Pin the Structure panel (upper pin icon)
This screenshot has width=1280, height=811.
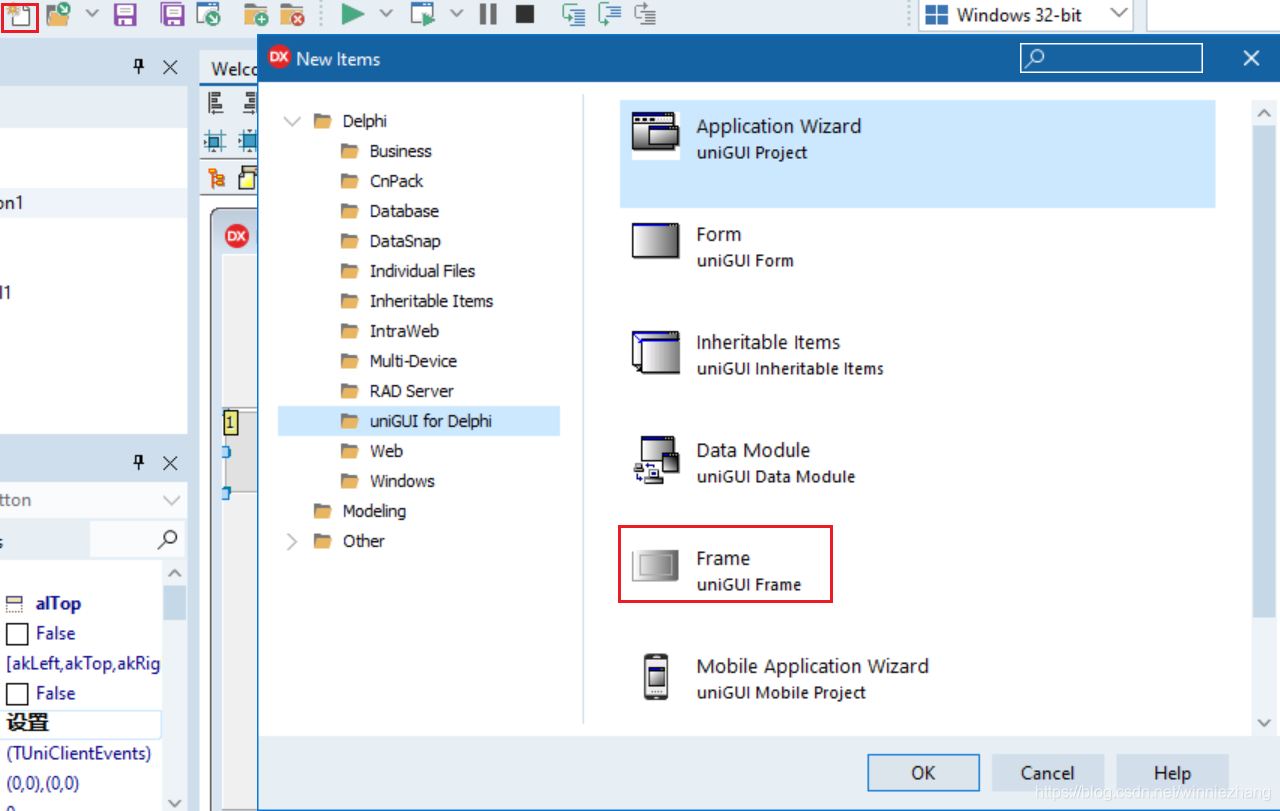139,67
